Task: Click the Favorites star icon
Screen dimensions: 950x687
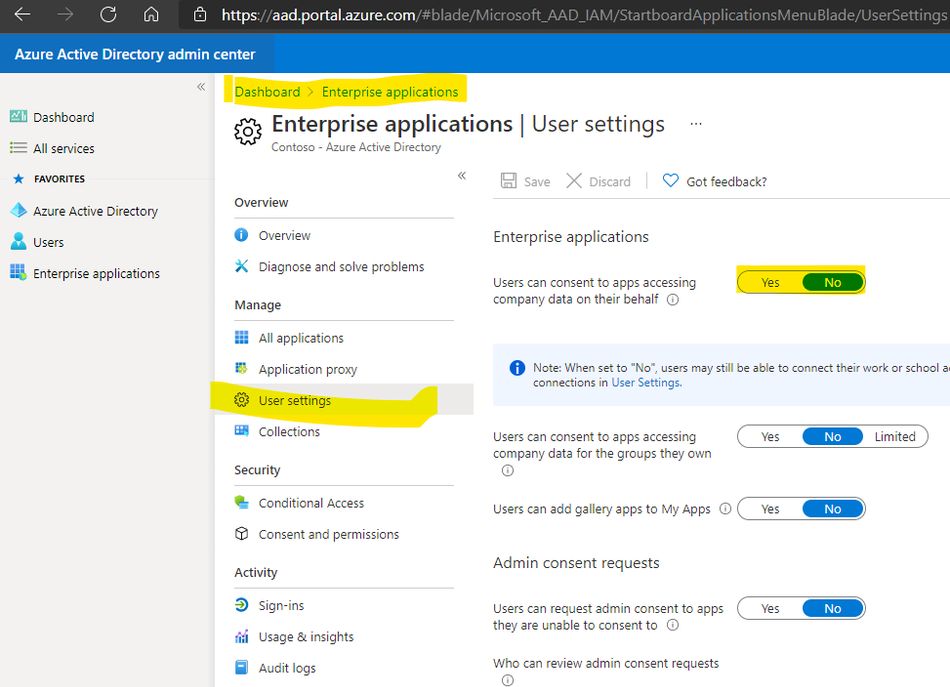Action: pos(18,179)
